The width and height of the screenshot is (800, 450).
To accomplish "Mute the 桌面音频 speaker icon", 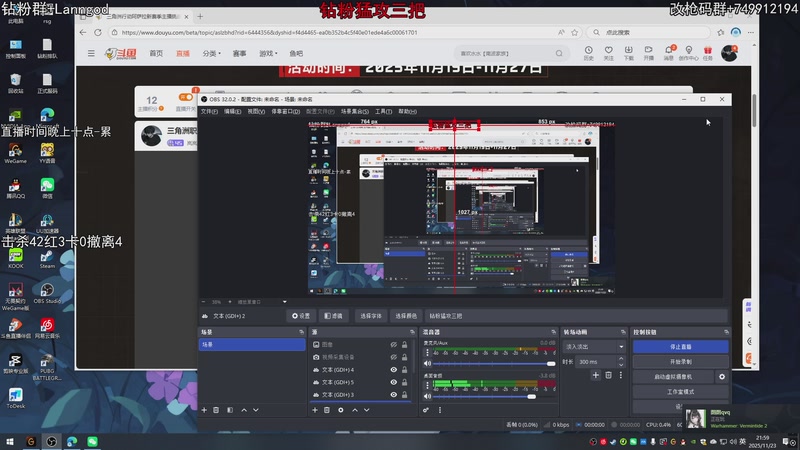I will (428, 396).
